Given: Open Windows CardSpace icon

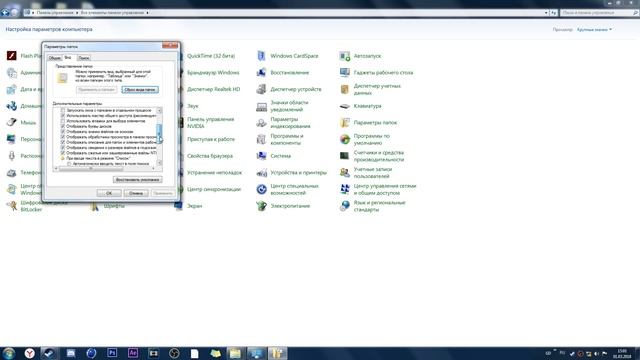Looking at the screenshot, I should pyautogui.click(x=262, y=56).
